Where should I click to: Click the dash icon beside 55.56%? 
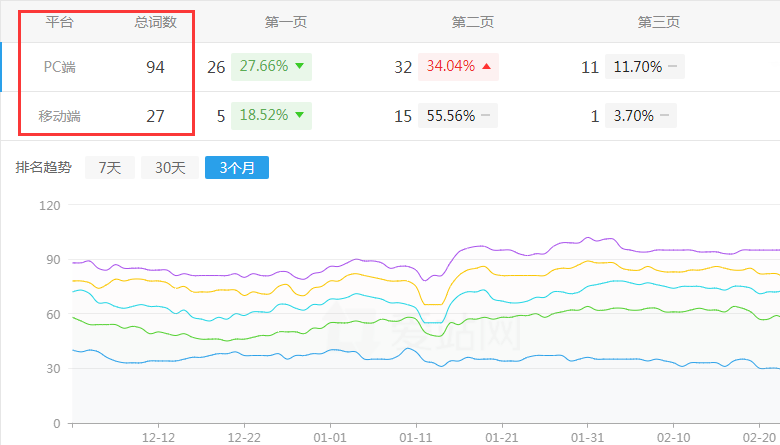click(486, 116)
